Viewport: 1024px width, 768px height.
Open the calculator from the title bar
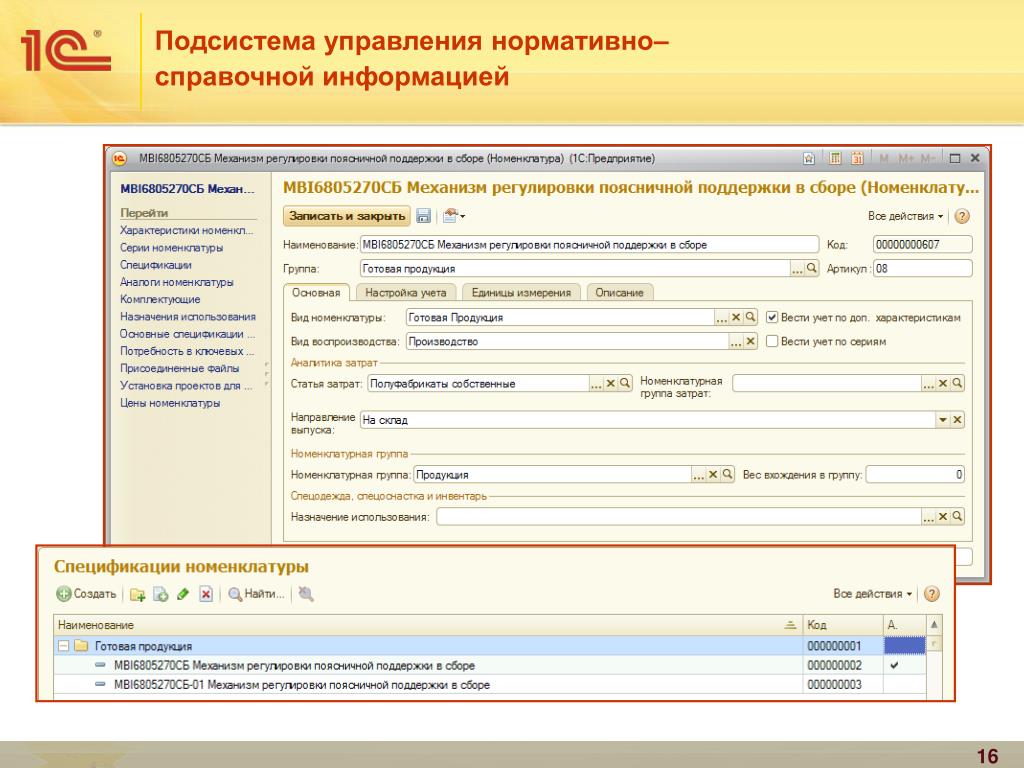[835, 158]
